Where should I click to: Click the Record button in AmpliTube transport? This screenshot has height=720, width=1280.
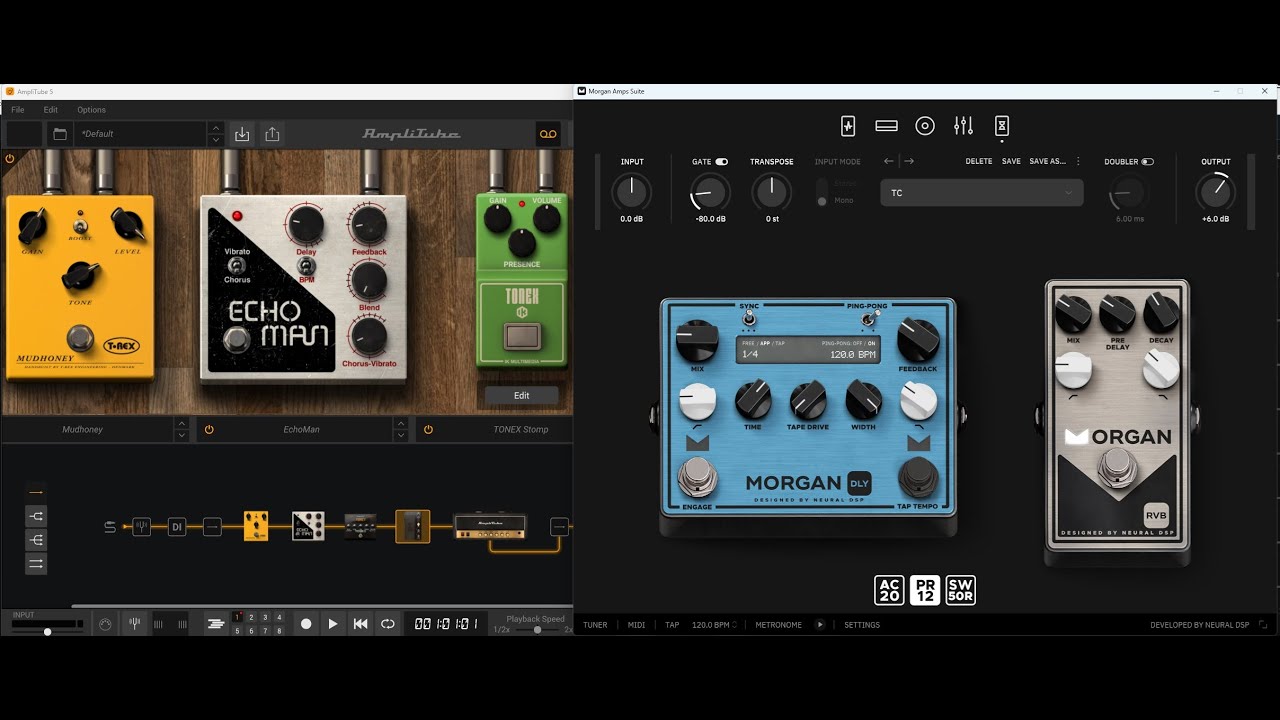pos(306,624)
